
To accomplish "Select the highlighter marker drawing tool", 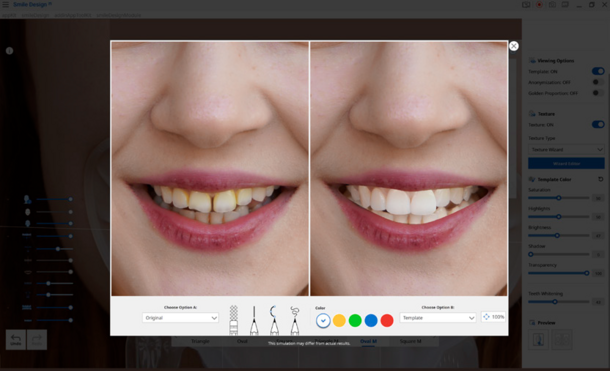I will tap(233, 320).
